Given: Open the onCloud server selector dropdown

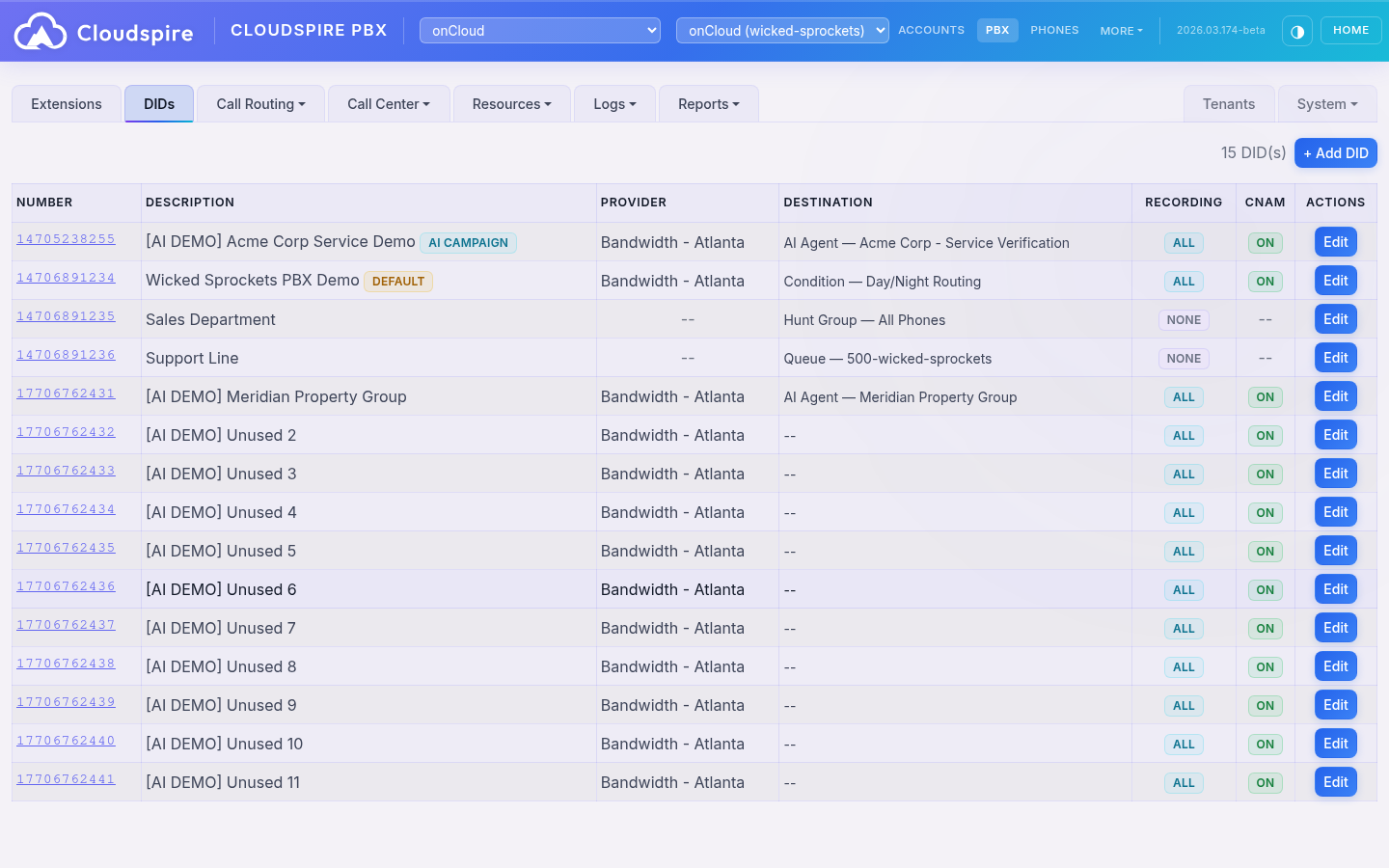Looking at the screenshot, I should pos(539,30).
